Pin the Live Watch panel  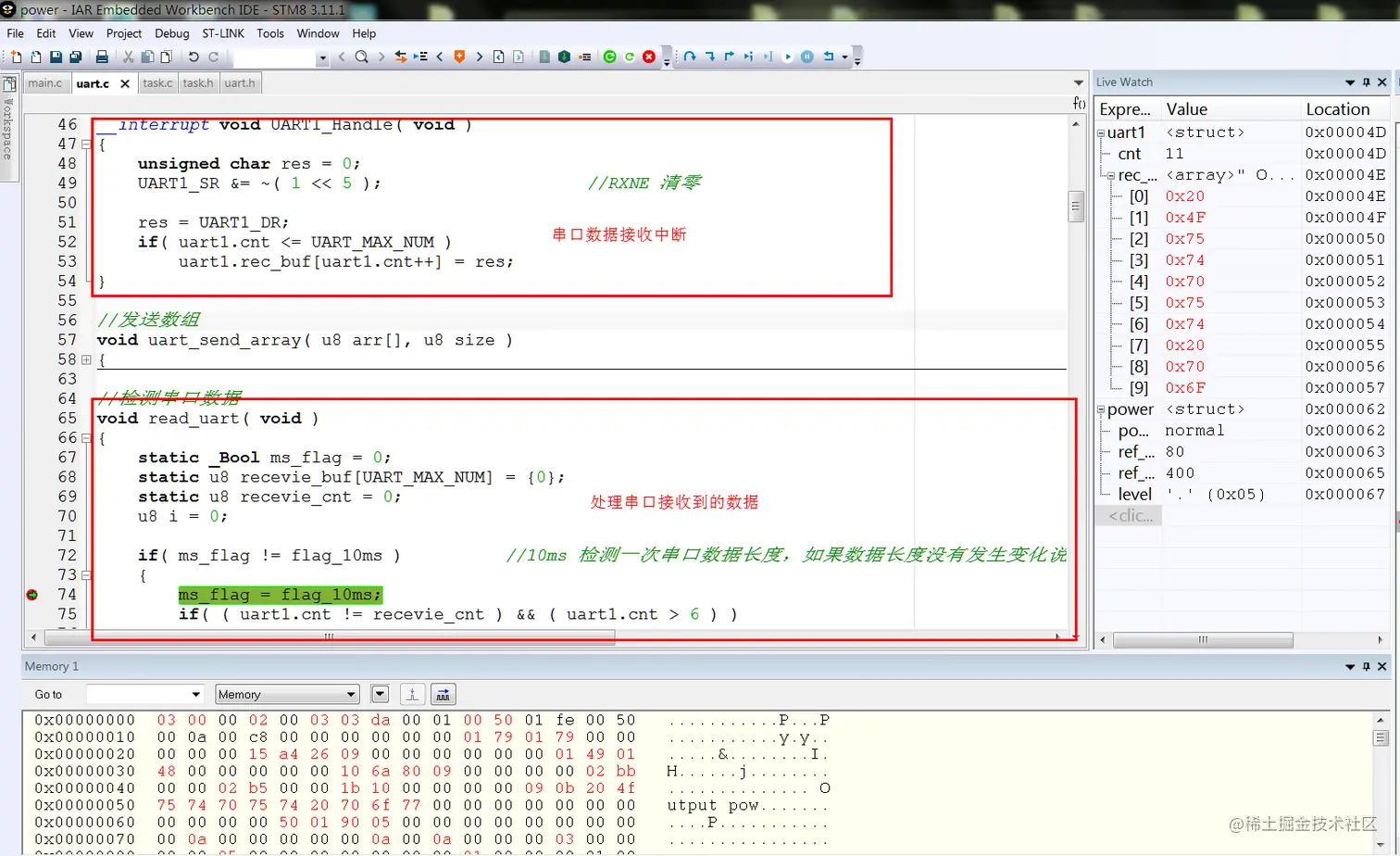1366,82
